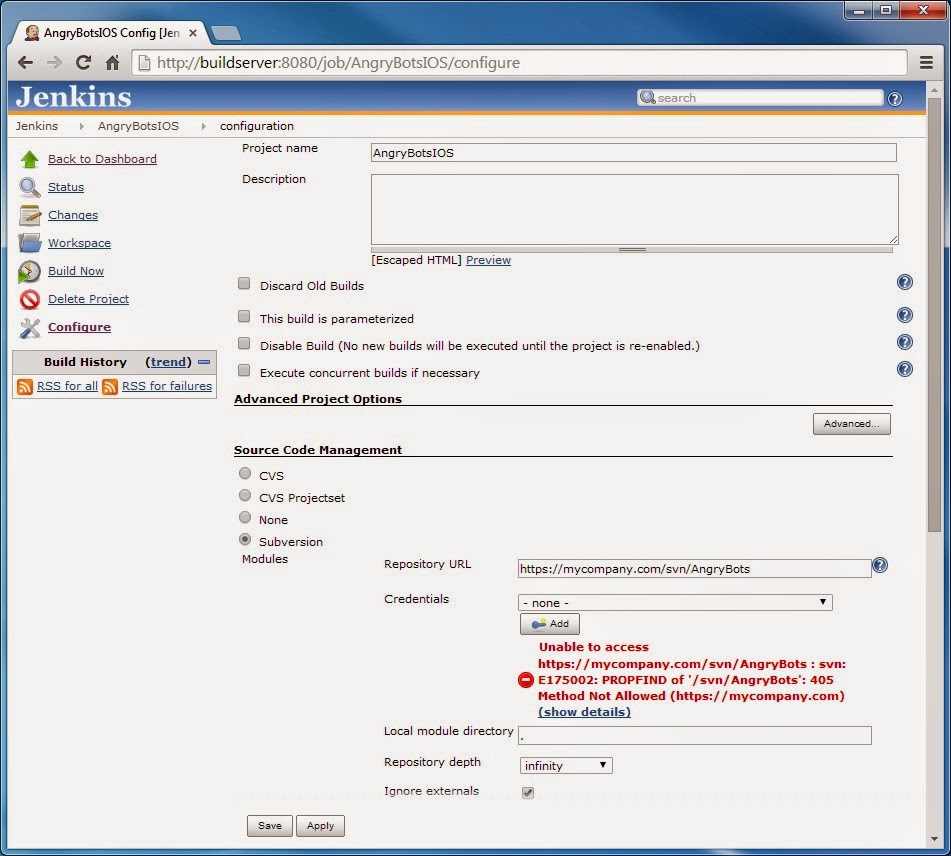Click the description resize handle bar
This screenshot has width=951, height=856.
pyautogui.click(x=631, y=249)
